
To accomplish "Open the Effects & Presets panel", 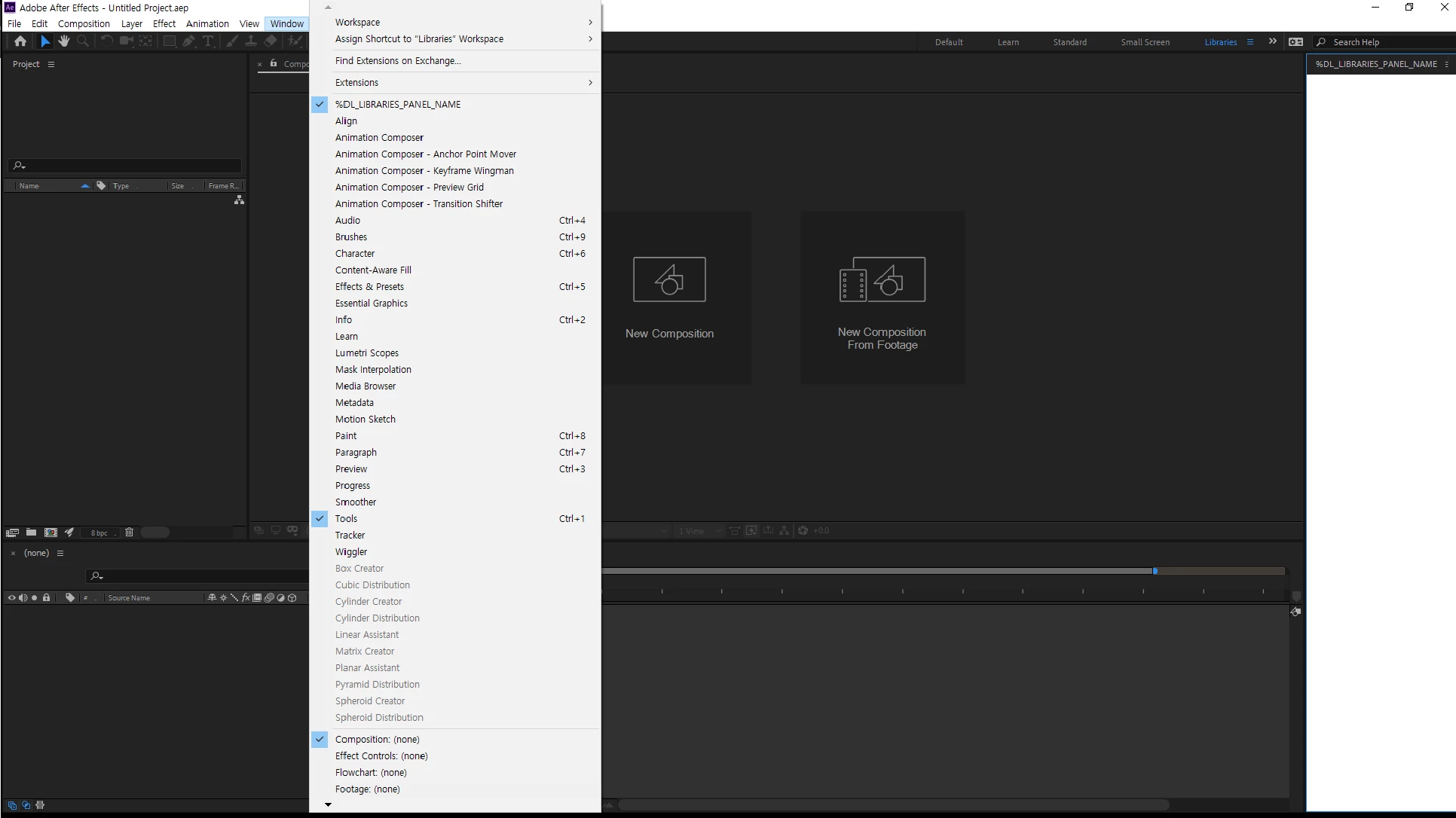I will point(369,286).
